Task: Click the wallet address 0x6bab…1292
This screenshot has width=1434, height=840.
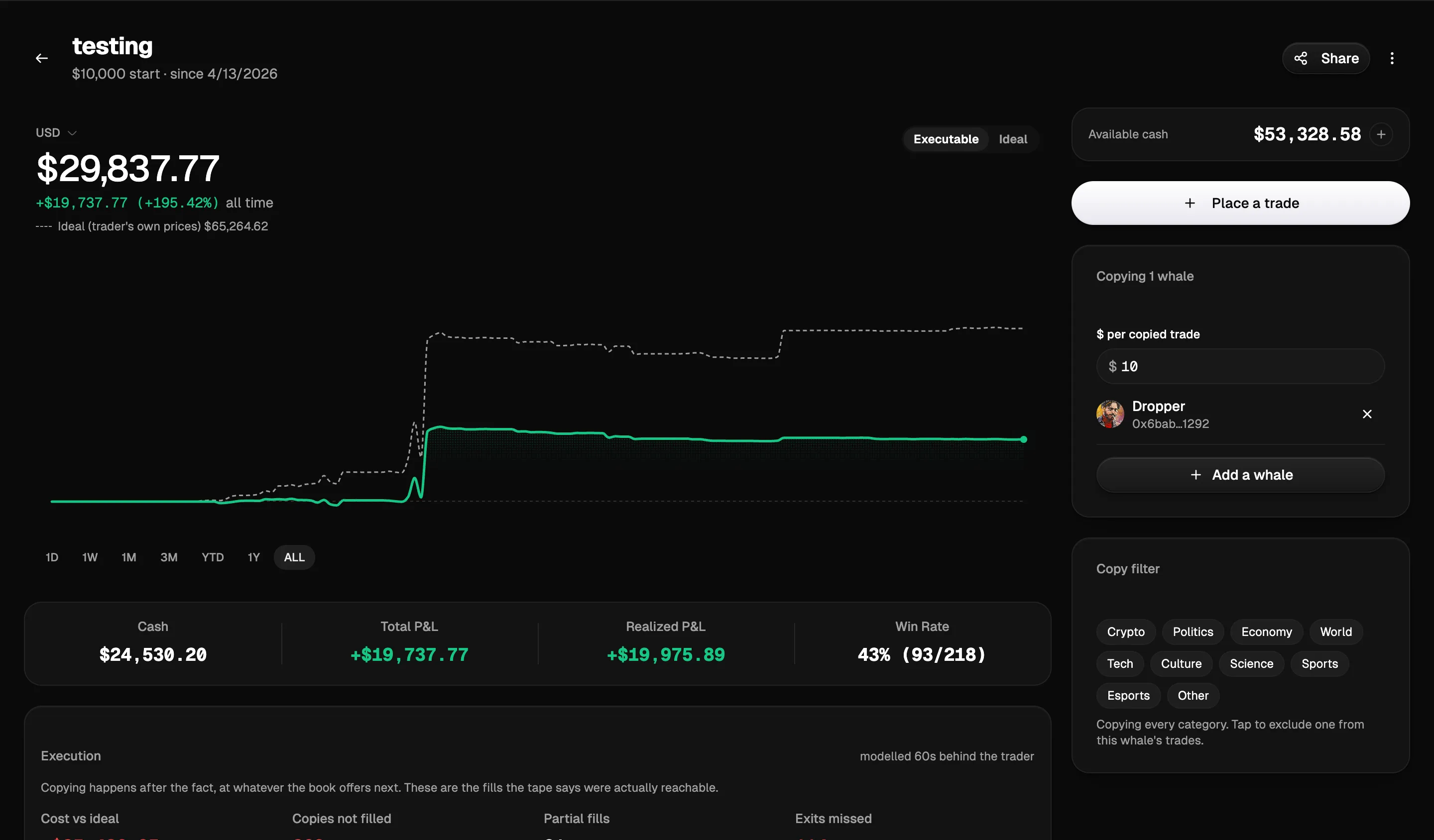Action: pyautogui.click(x=1171, y=423)
